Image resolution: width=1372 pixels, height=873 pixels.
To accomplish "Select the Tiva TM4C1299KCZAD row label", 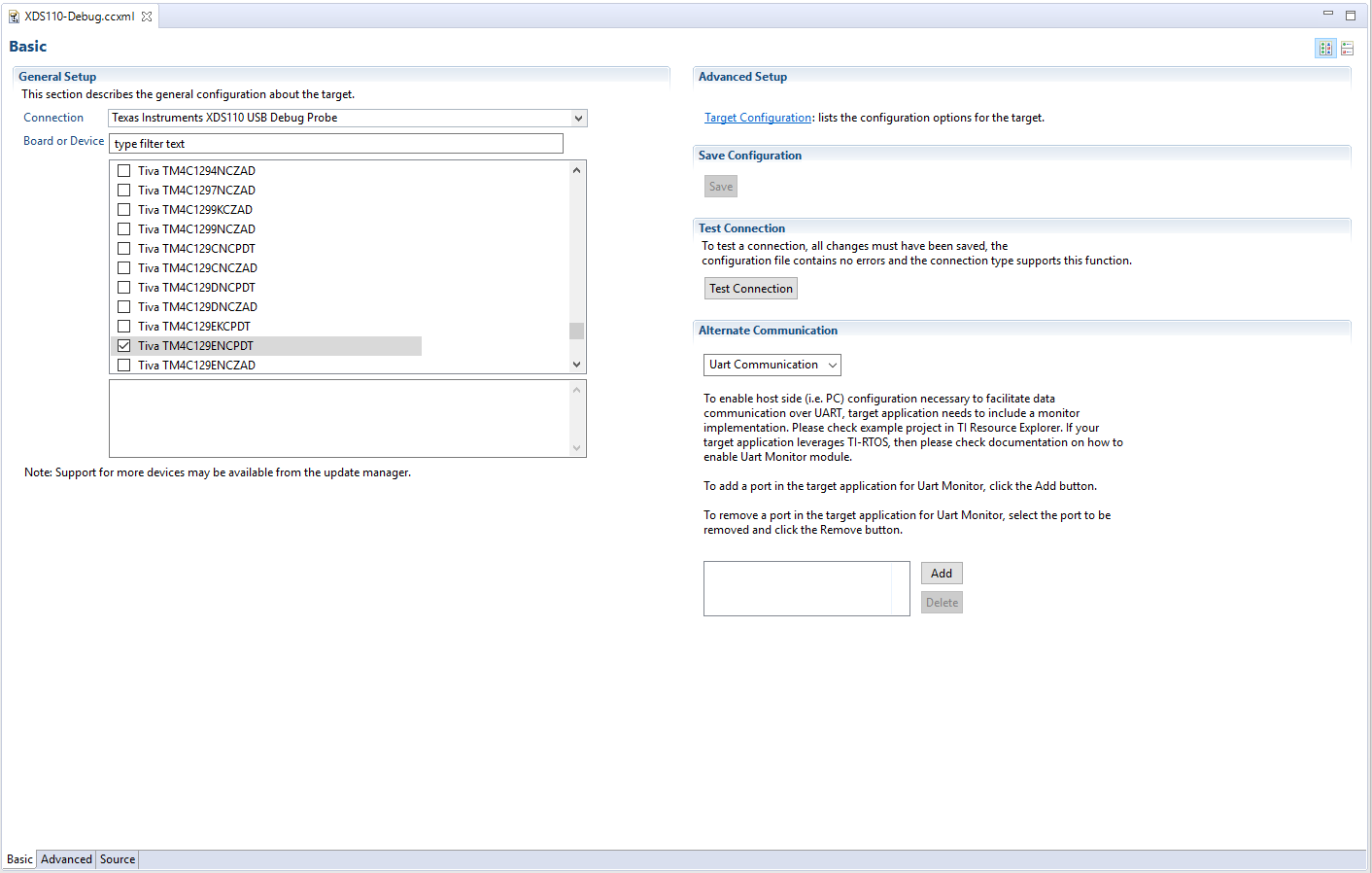I will [195, 209].
